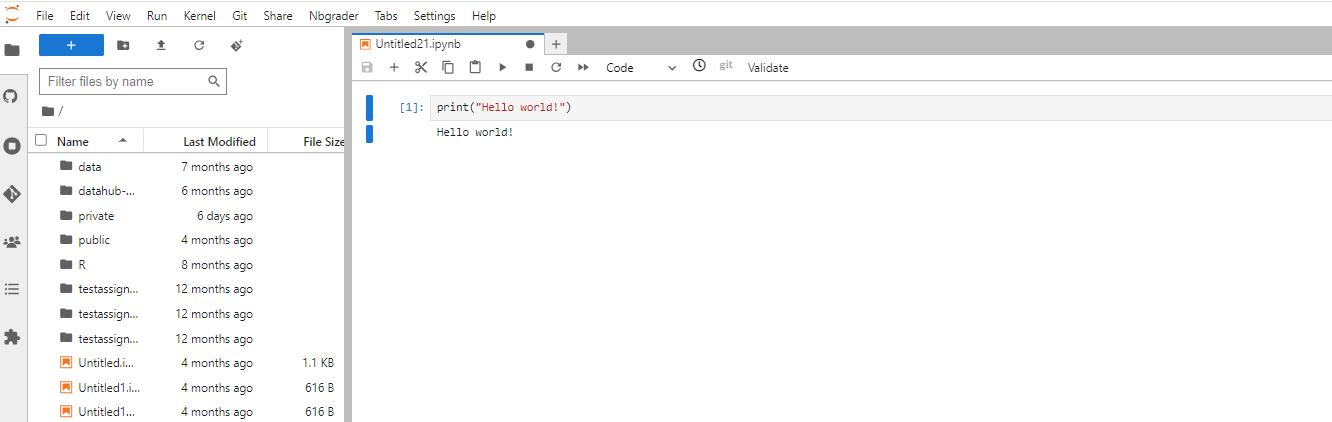Select the R folder
The height and width of the screenshot is (422, 1332).
coord(187,265)
